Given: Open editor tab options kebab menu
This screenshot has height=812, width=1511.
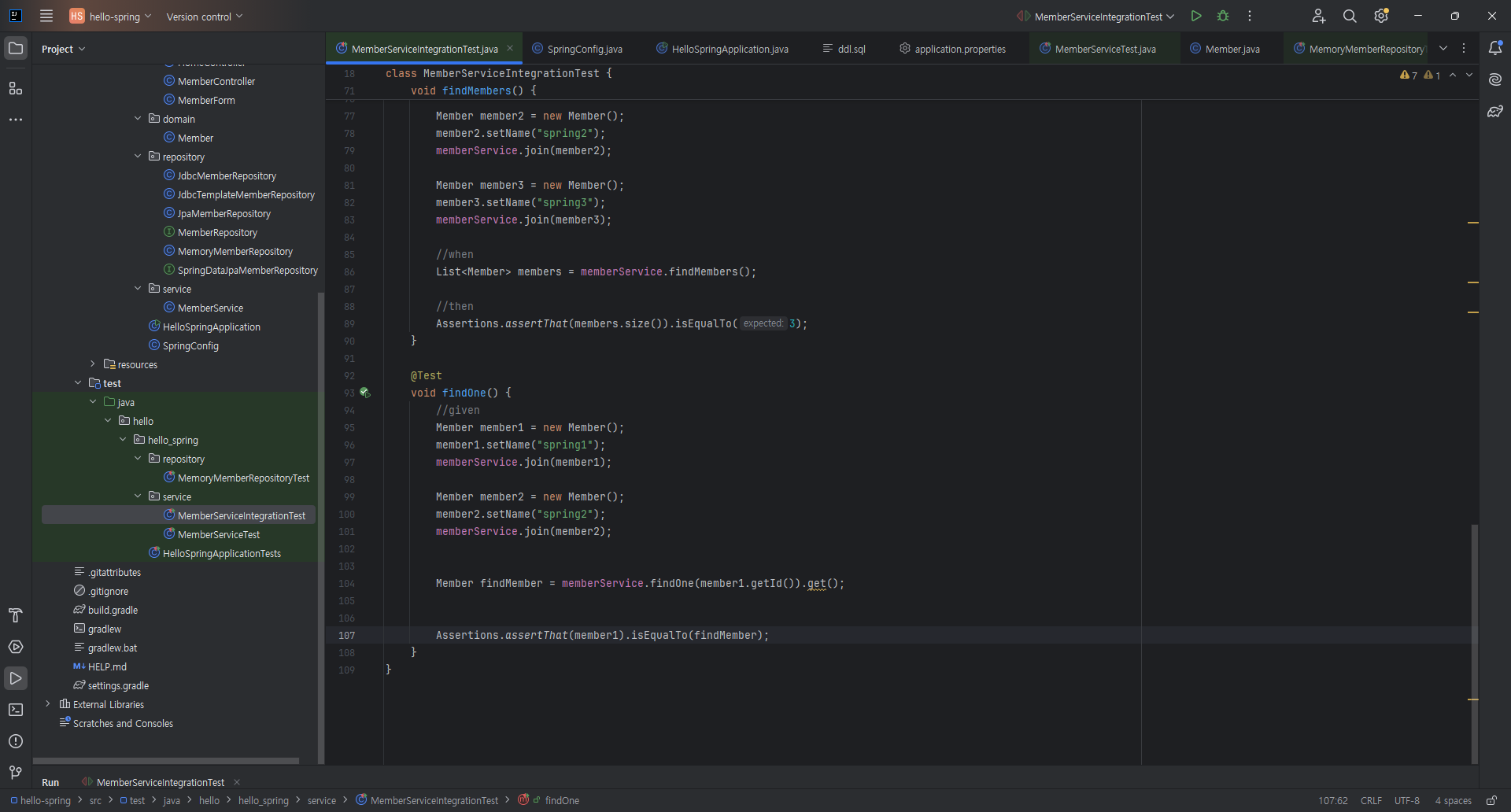Looking at the screenshot, I should [x=1464, y=48].
